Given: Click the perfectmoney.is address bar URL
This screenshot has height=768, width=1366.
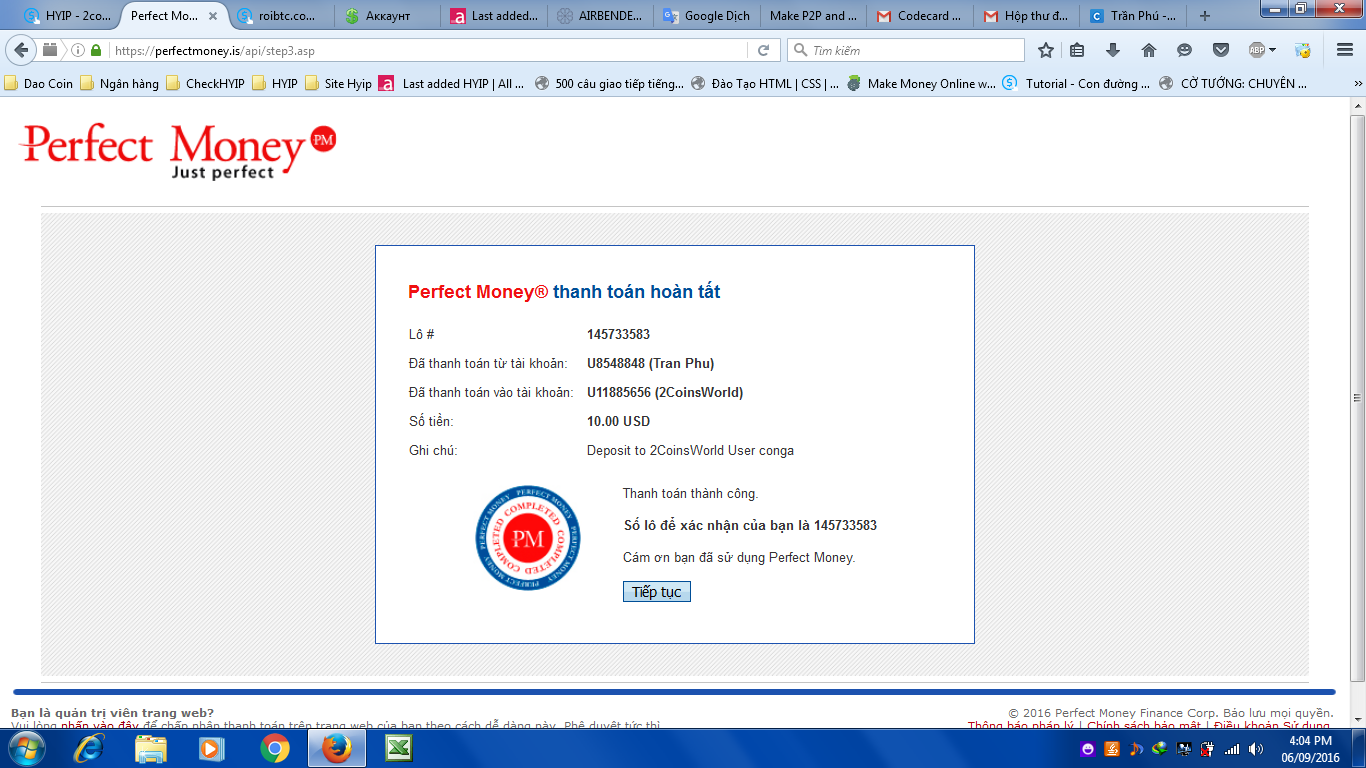Looking at the screenshot, I should (x=215, y=50).
